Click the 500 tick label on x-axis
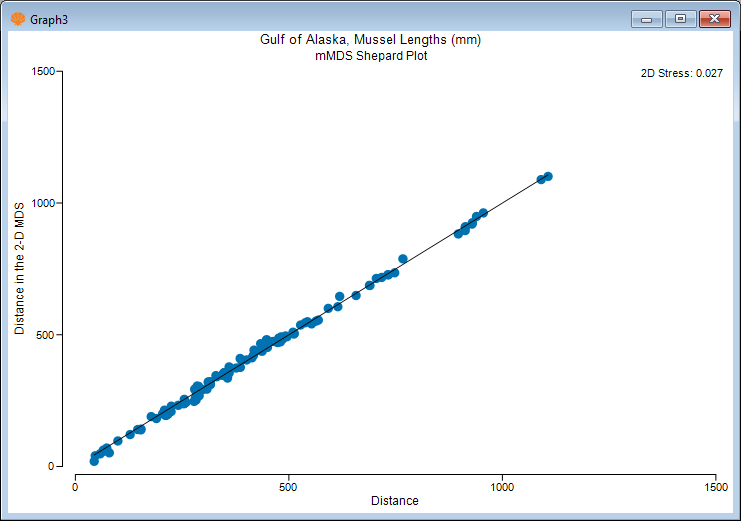 (x=289, y=486)
